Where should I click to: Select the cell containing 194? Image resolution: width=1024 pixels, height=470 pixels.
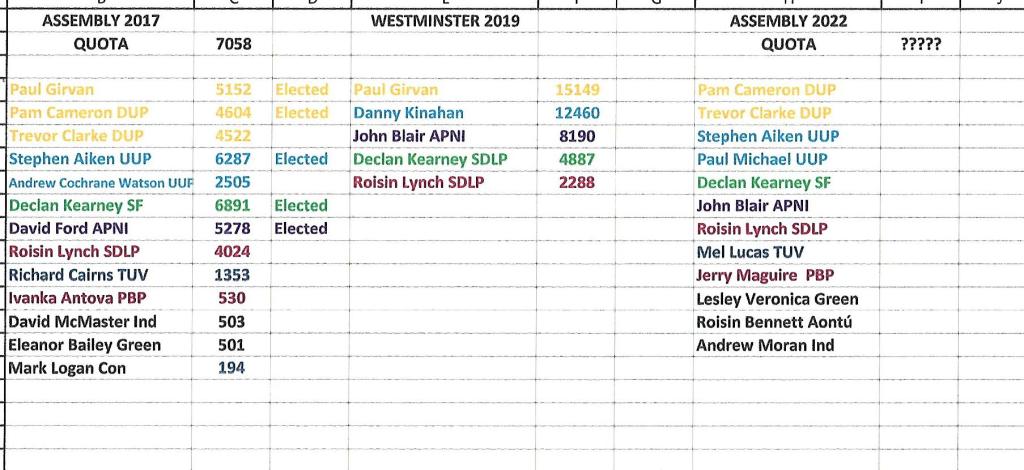pos(231,368)
